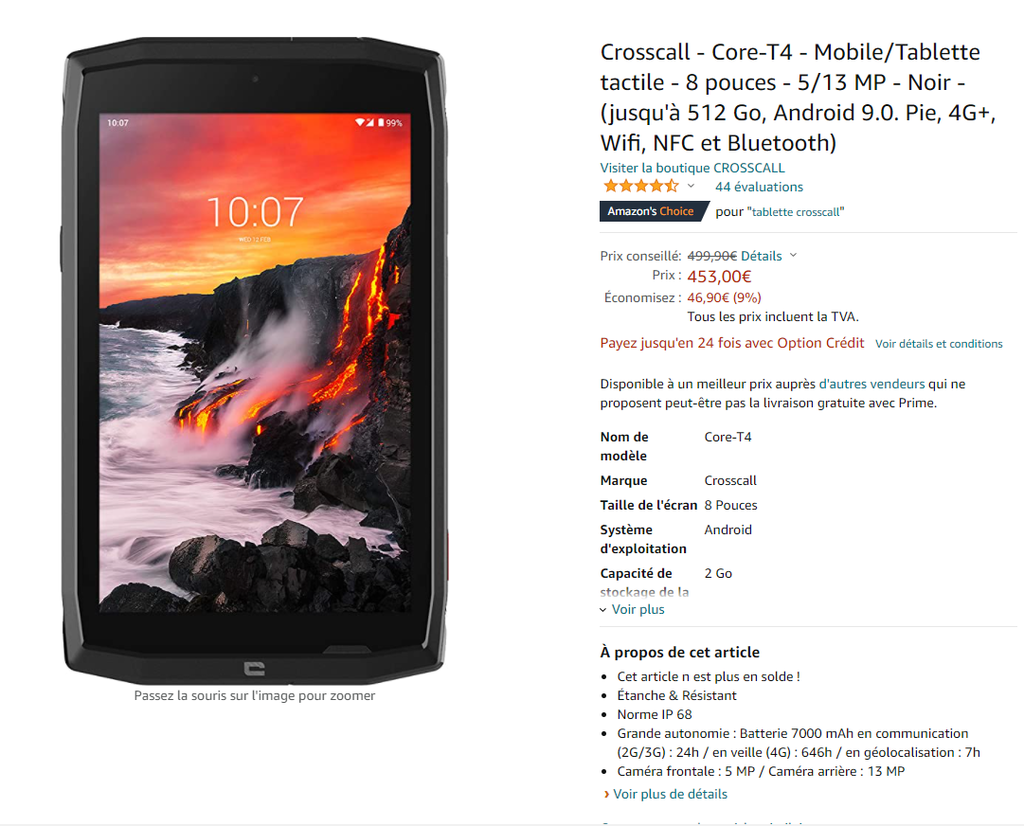
Task: Open Voir détails et conditions link
Action: (938, 344)
